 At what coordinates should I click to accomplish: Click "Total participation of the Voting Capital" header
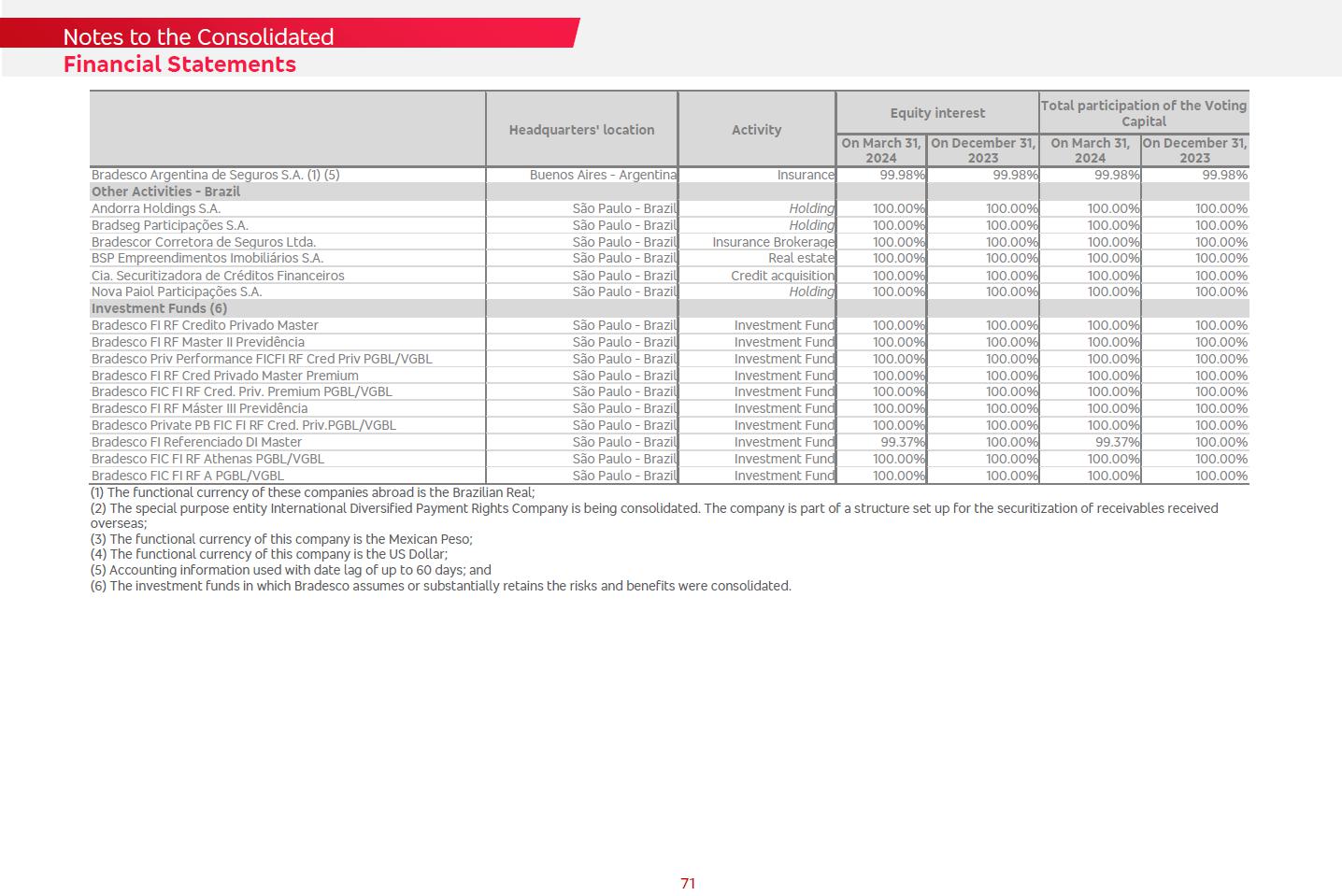pyautogui.click(x=1143, y=113)
